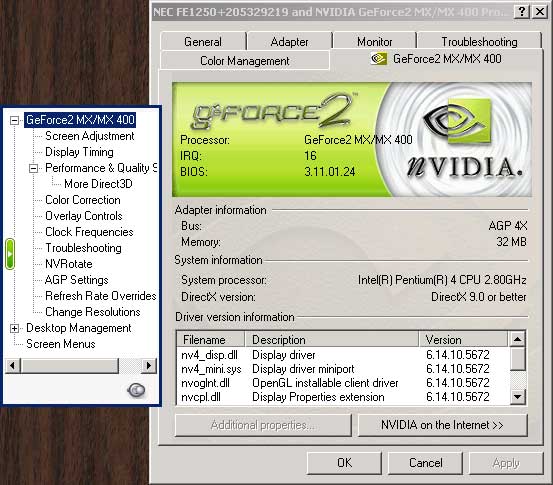
Task: Click the Version column header
Action: (x=463, y=339)
